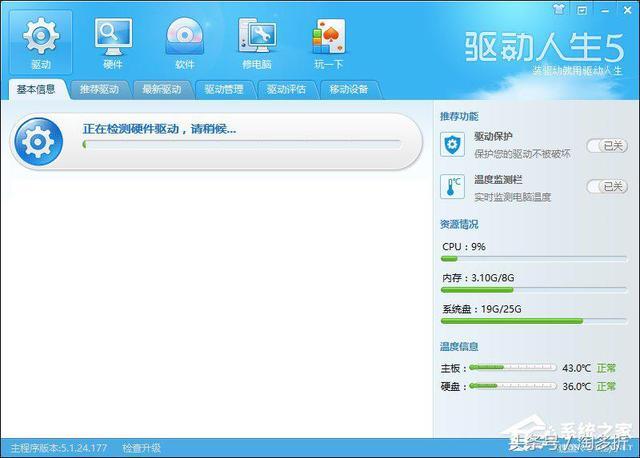Toggle the 驱动保护 switch showing 已关
This screenshot has width=640, height=458.
[x=607, y=146]
